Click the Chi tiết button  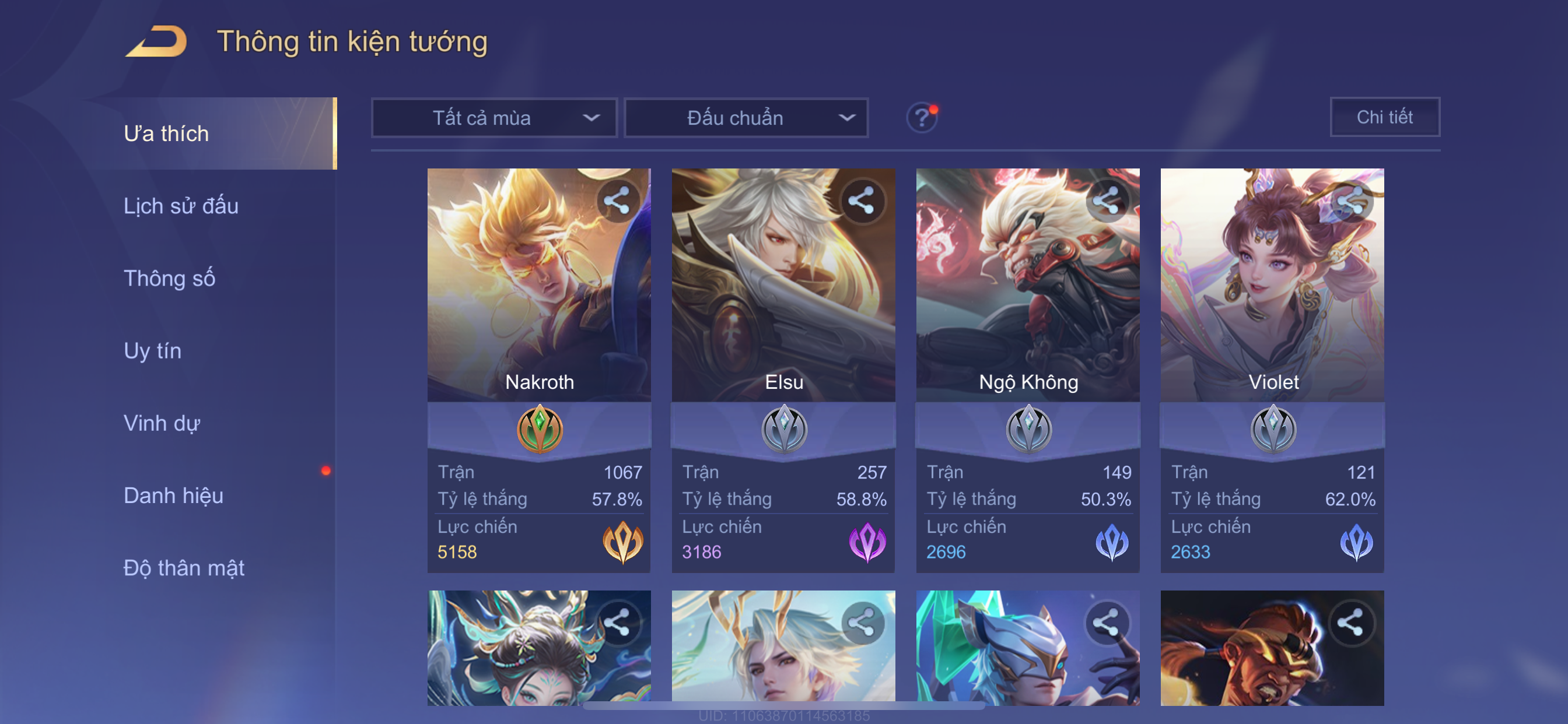(1385, 117)
